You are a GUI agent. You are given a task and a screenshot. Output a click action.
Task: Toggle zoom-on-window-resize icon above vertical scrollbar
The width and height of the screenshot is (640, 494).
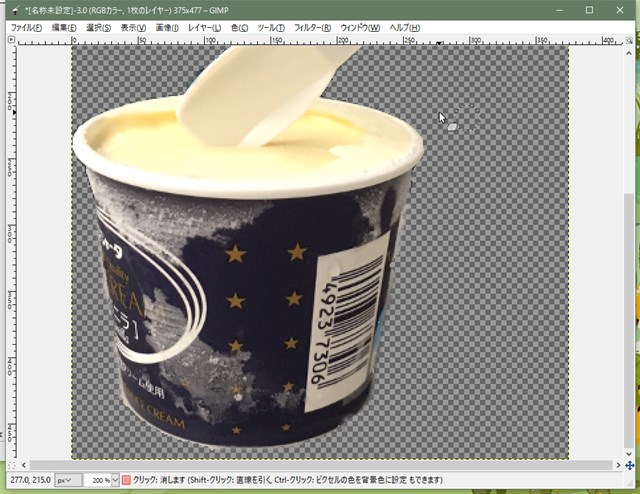(x=628, y=41)
